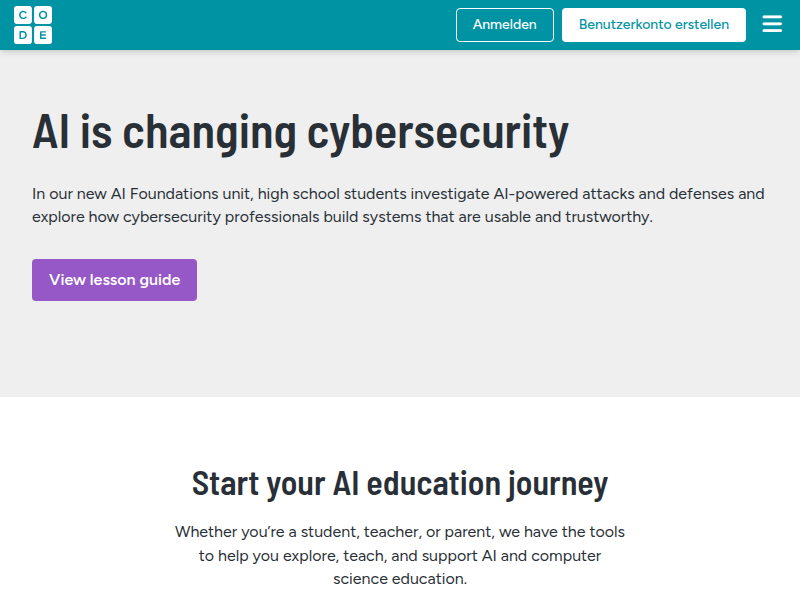Click the "Whether you're a student" paragraph

tap(400, 532)
